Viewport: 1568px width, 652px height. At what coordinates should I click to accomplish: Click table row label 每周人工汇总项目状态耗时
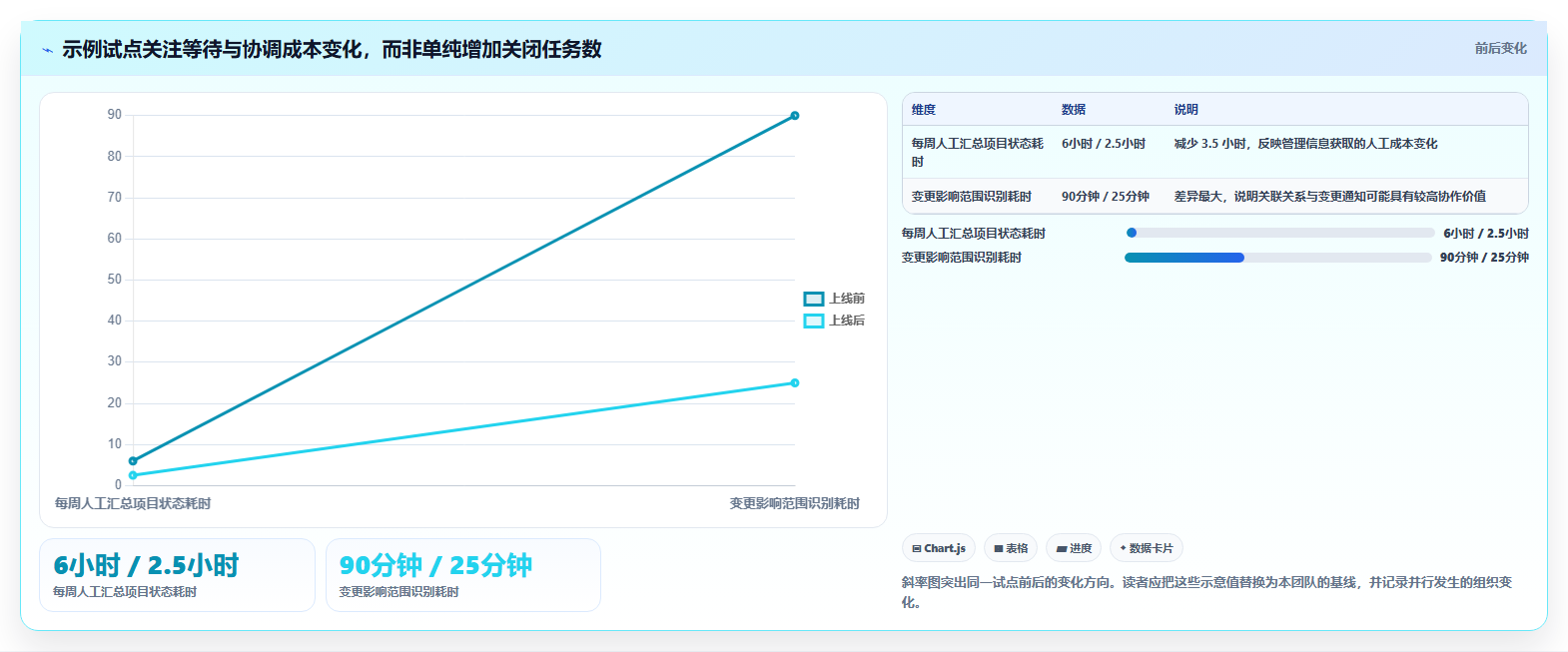click(x=978, y=153)
